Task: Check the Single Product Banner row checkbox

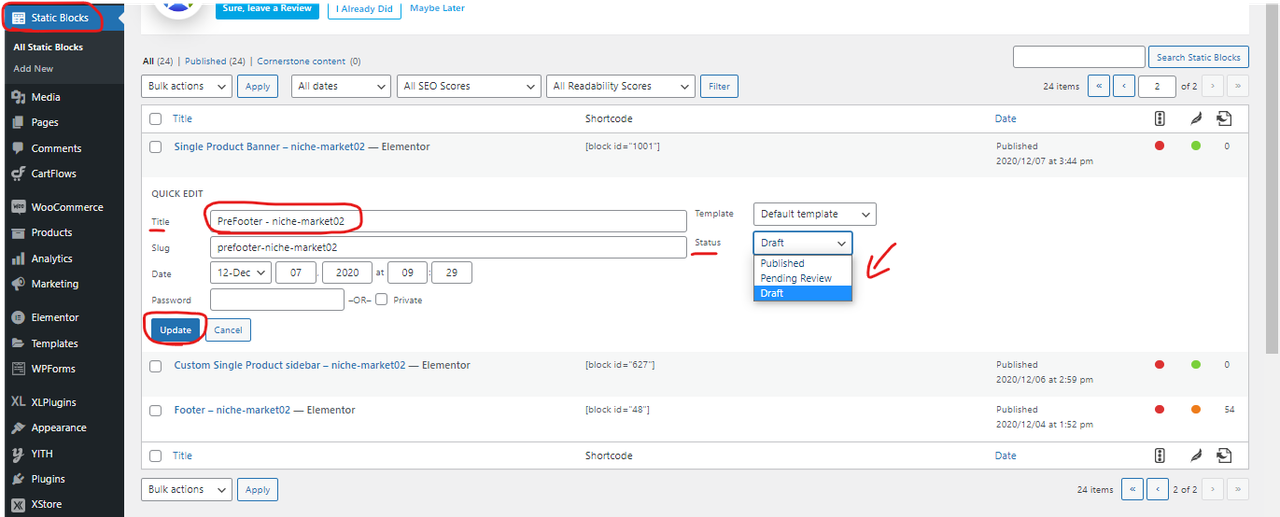Action: click(155, 147)
